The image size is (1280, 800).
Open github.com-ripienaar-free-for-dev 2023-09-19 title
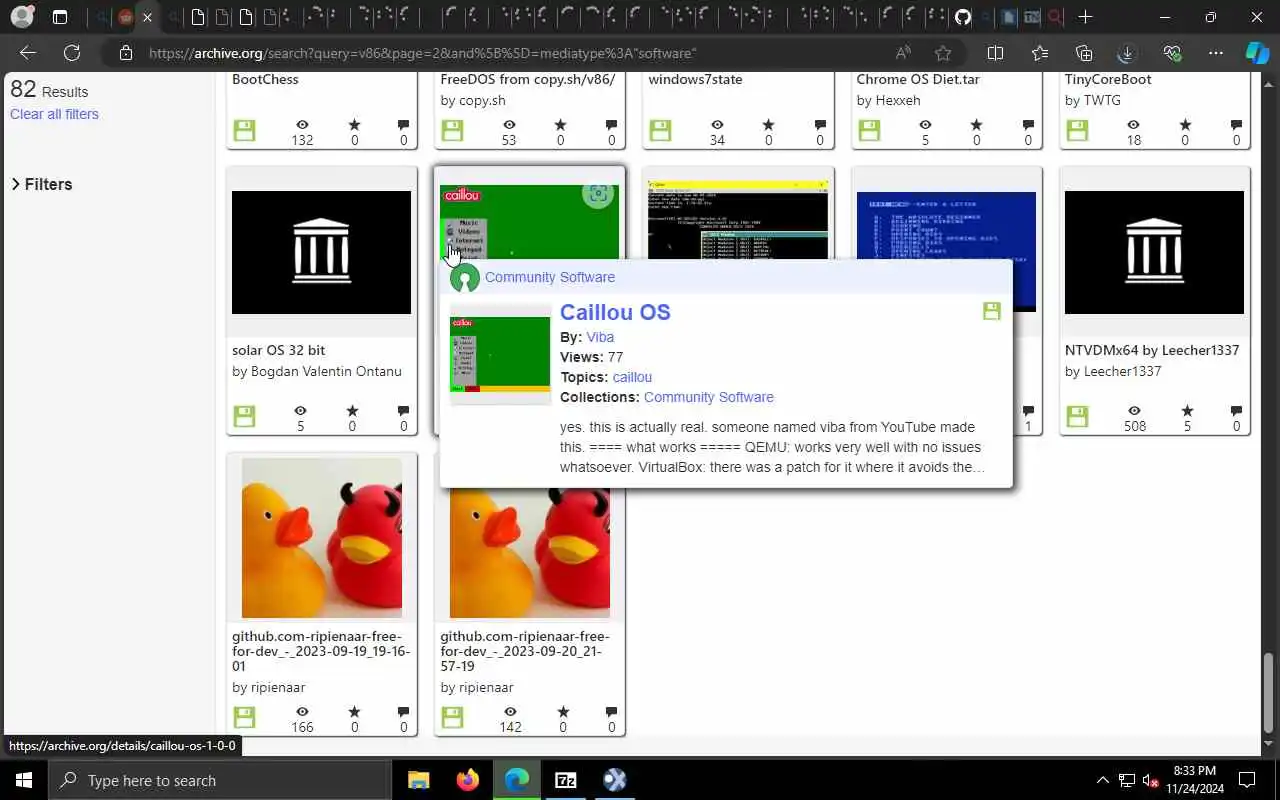pos(321,651)
